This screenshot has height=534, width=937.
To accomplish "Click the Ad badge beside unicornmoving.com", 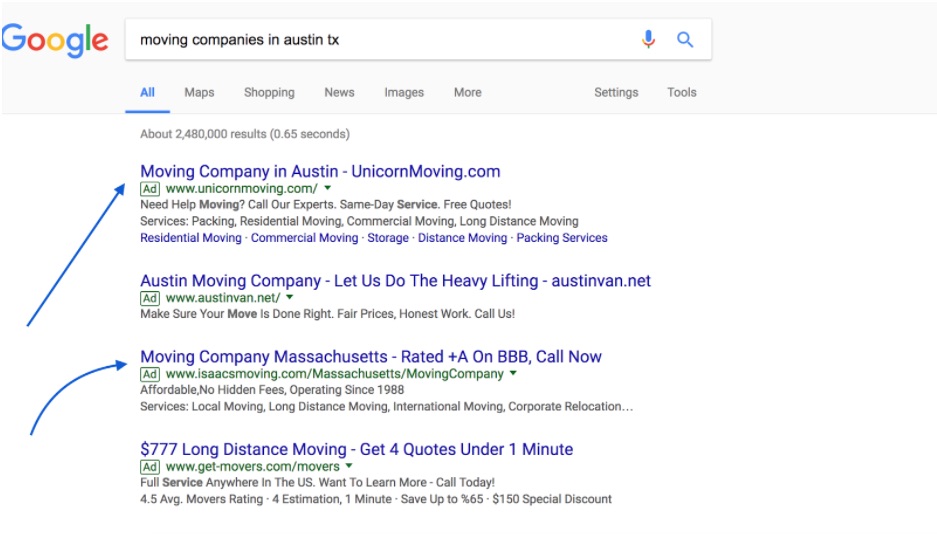I will tap(150, 189).
